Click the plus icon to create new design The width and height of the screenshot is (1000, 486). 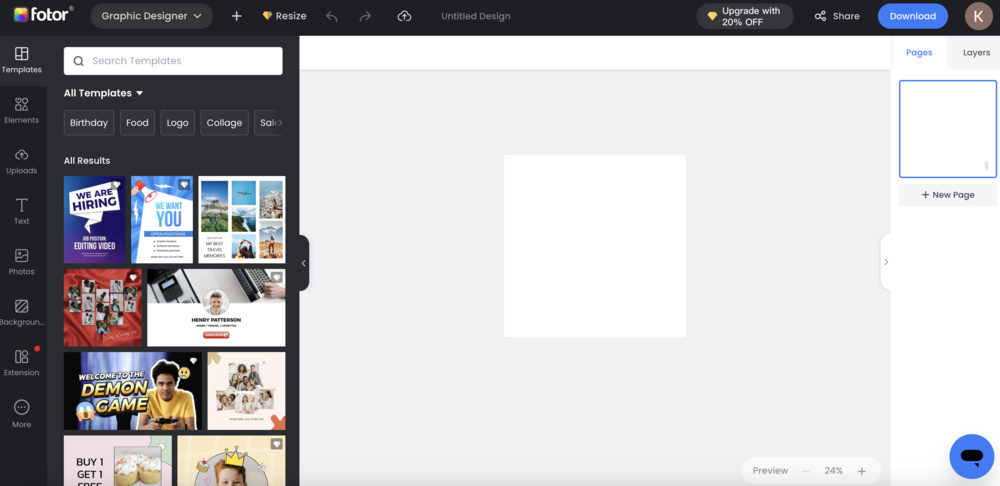(x=236, y=16)
